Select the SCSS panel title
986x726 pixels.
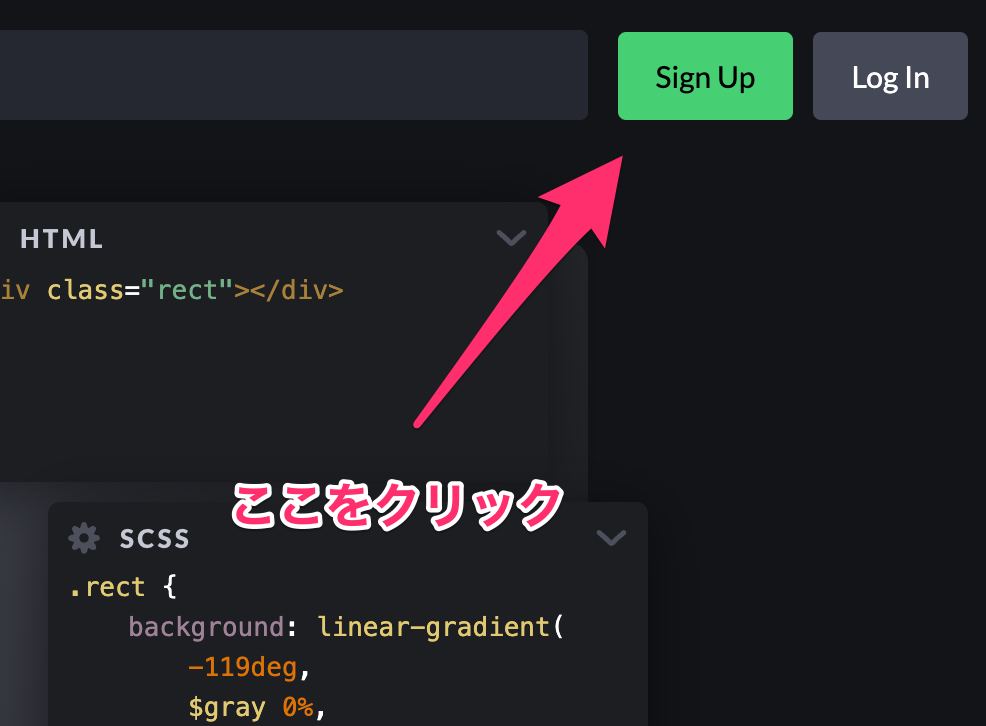(x=155, y=538)
